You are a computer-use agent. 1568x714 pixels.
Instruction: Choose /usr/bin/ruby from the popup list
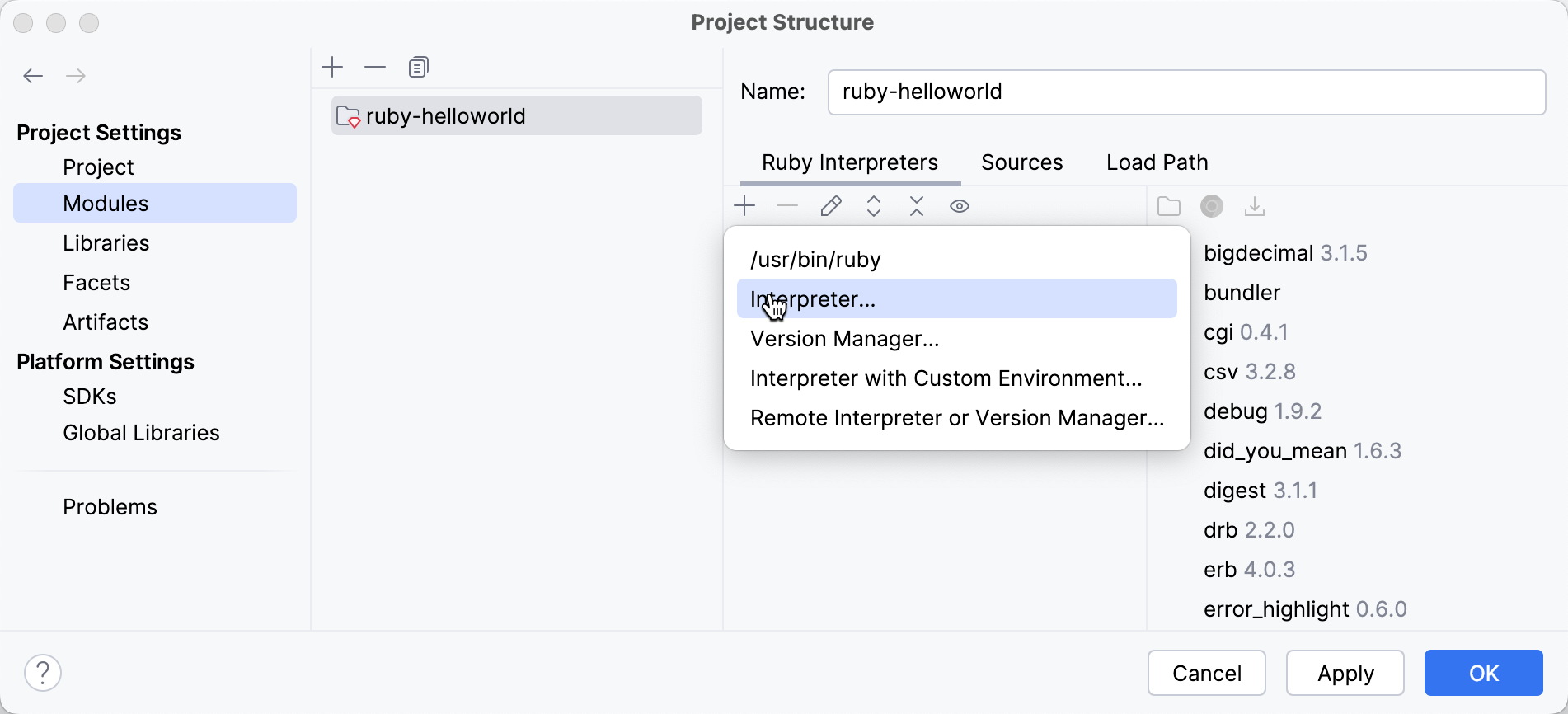815,260
